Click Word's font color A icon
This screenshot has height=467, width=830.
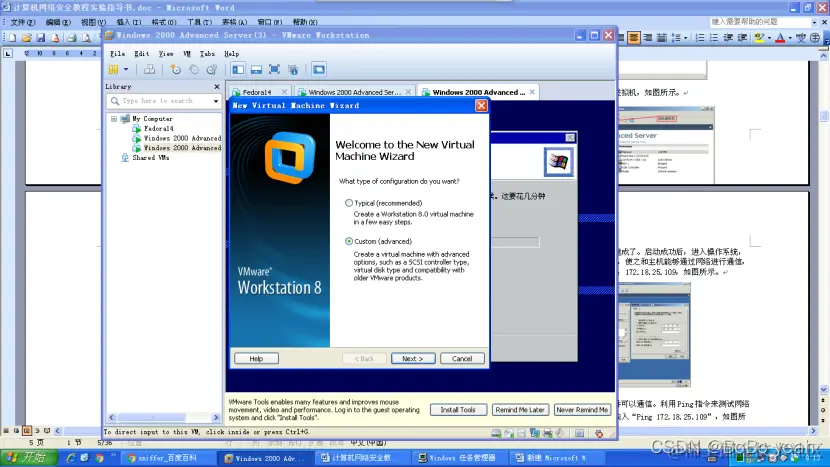[780, 38]
